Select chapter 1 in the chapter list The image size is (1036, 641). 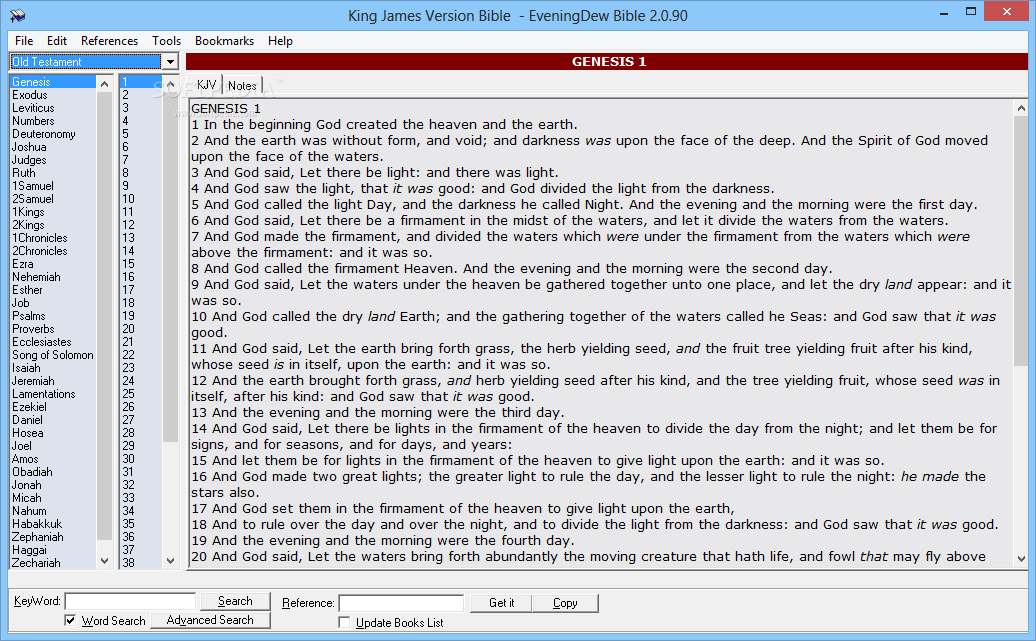coord(141,82)
